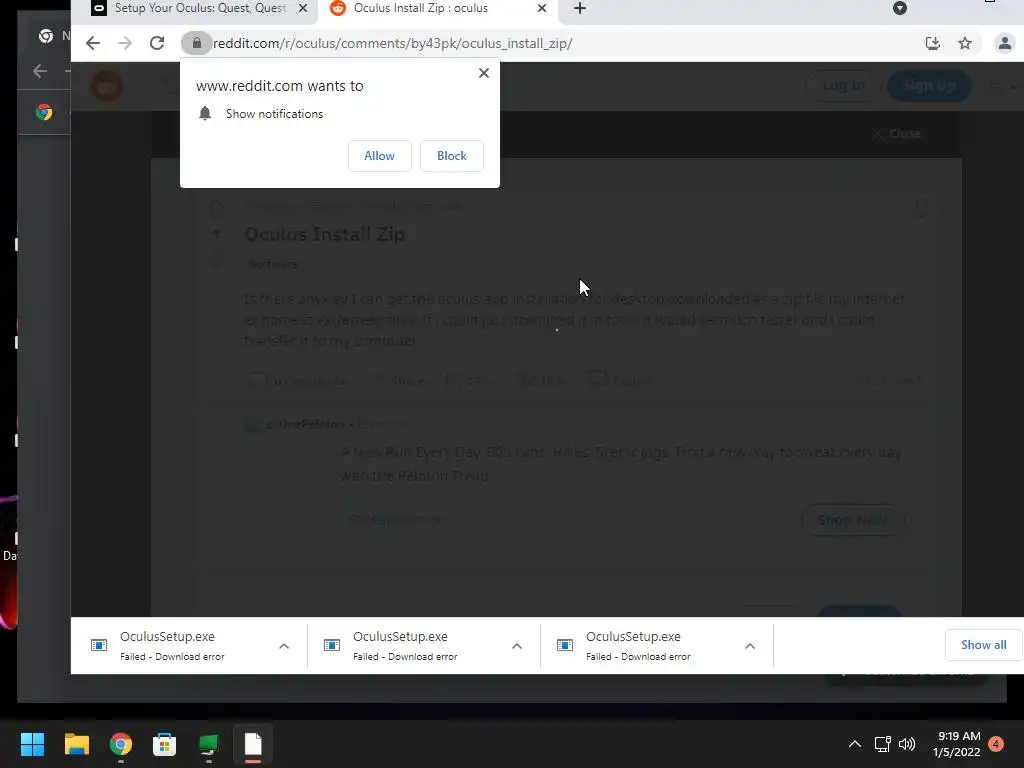Click the second OculusSetup.exe file icon
Image resolution: width=1024 pixels, height=768 pixels.
click(x=332, y=645)
